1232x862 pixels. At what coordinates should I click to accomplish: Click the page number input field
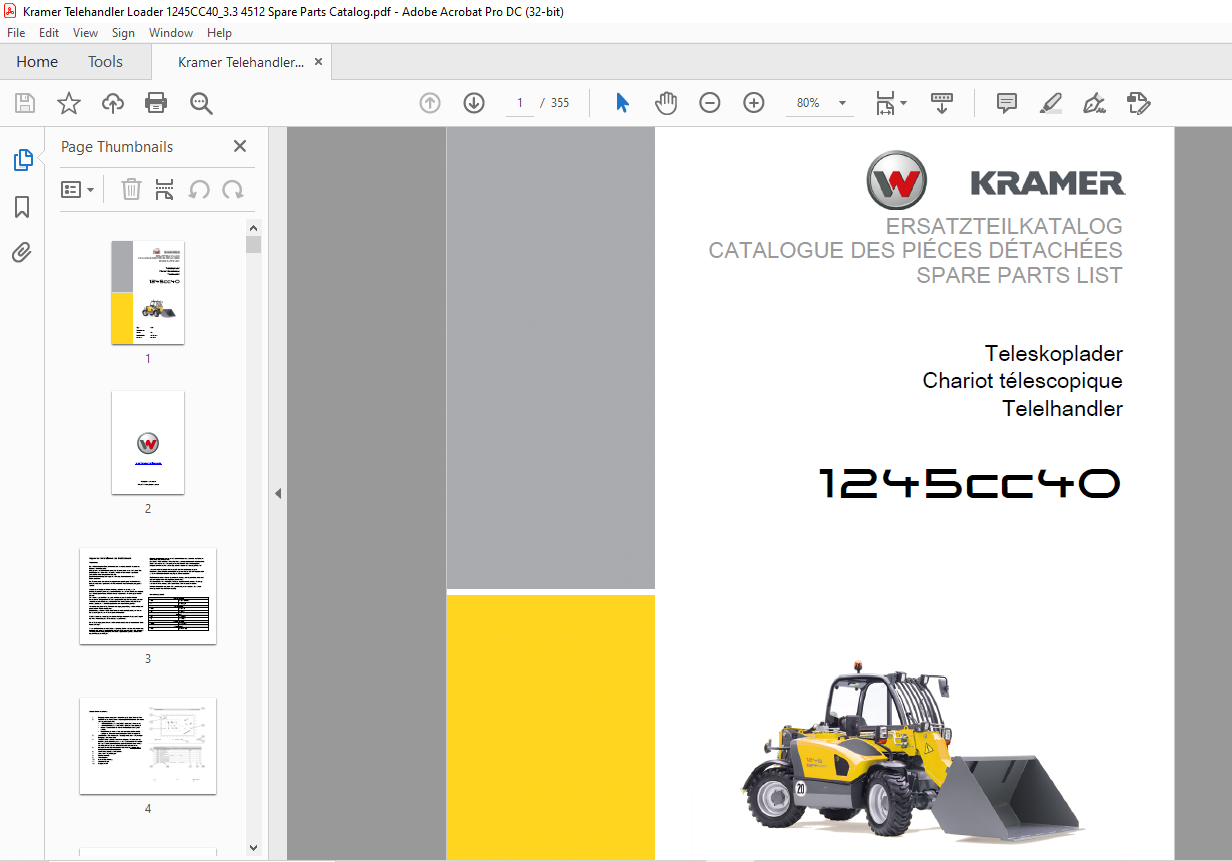520,103
